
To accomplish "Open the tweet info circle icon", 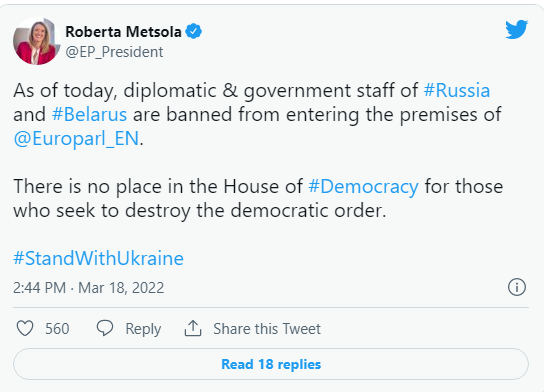I will pos(517,287).
